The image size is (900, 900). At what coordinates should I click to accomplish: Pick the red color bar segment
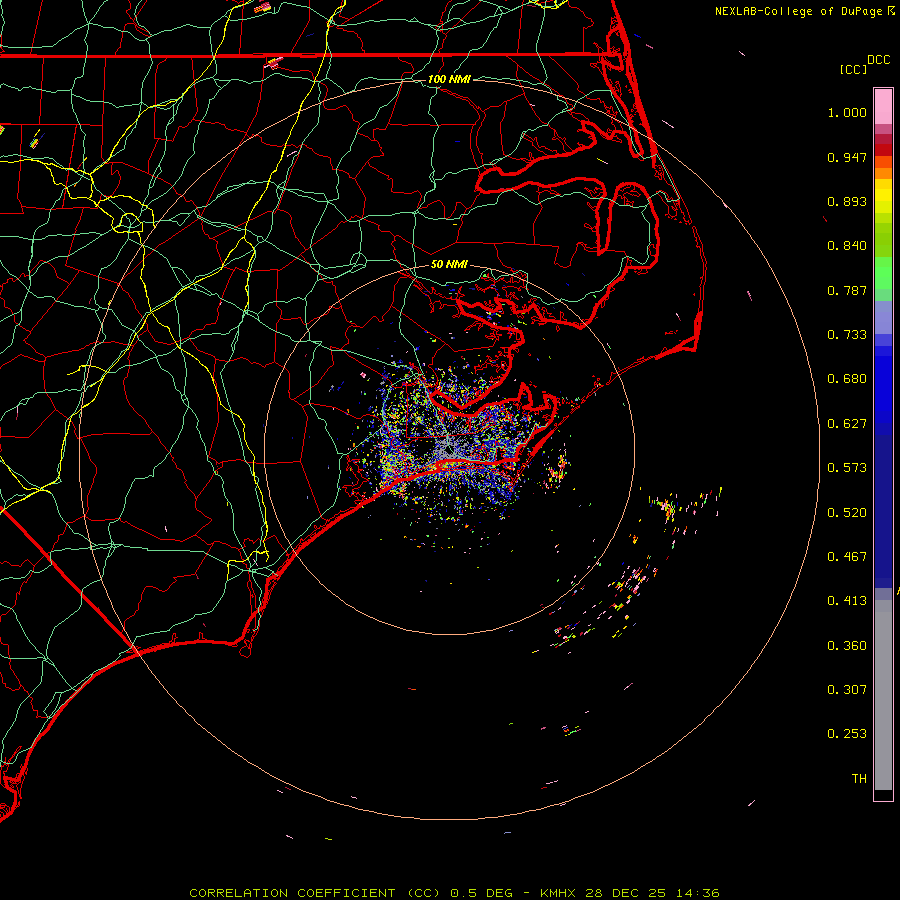(x=883, y=150)
